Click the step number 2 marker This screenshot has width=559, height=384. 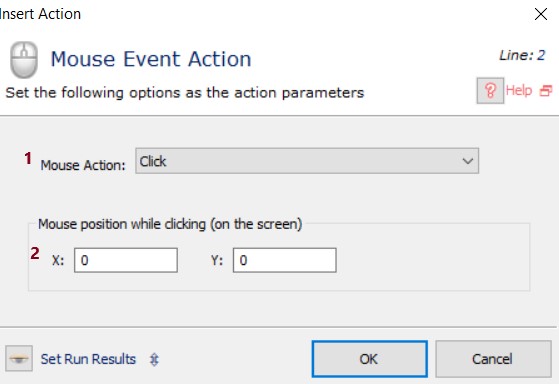pos(35,254)
